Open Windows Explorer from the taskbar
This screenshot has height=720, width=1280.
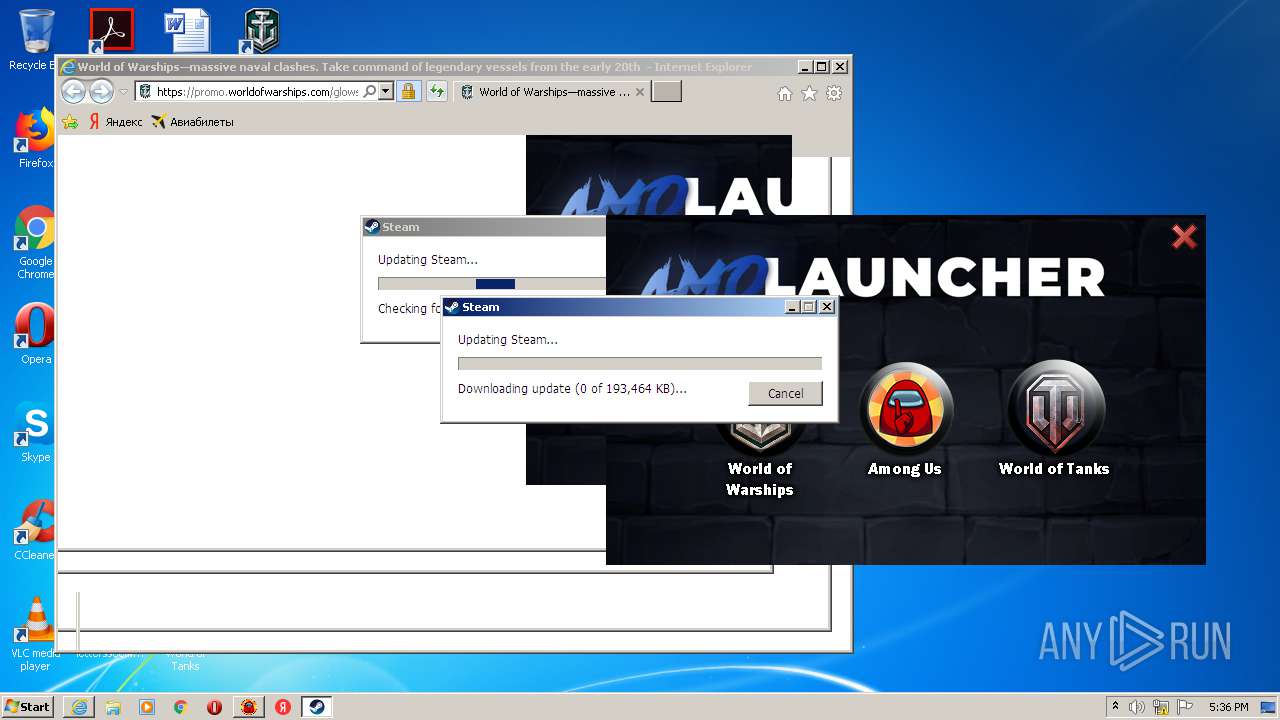(113, 707)
